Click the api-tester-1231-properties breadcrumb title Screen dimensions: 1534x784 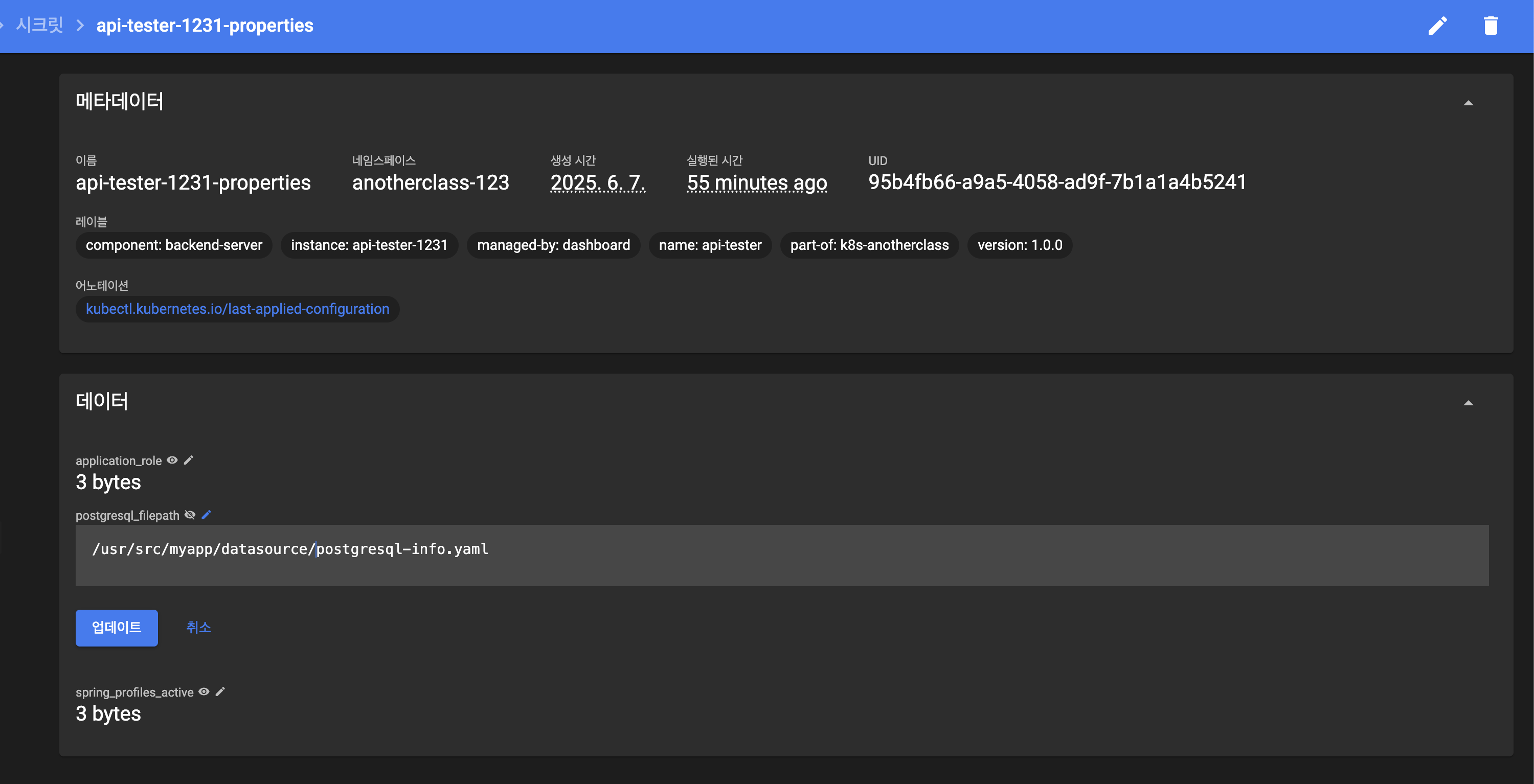tap(204, 26)
